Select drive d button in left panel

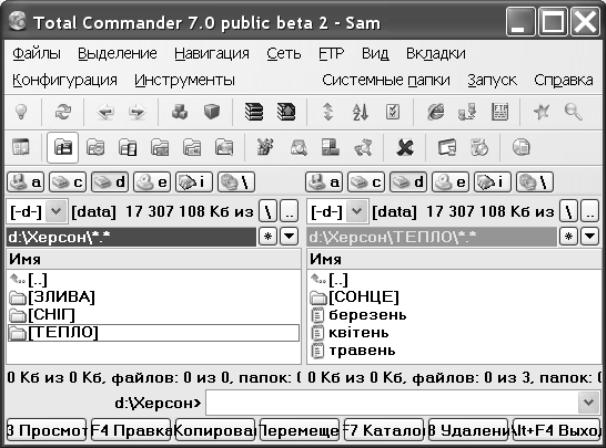point(110,182)
